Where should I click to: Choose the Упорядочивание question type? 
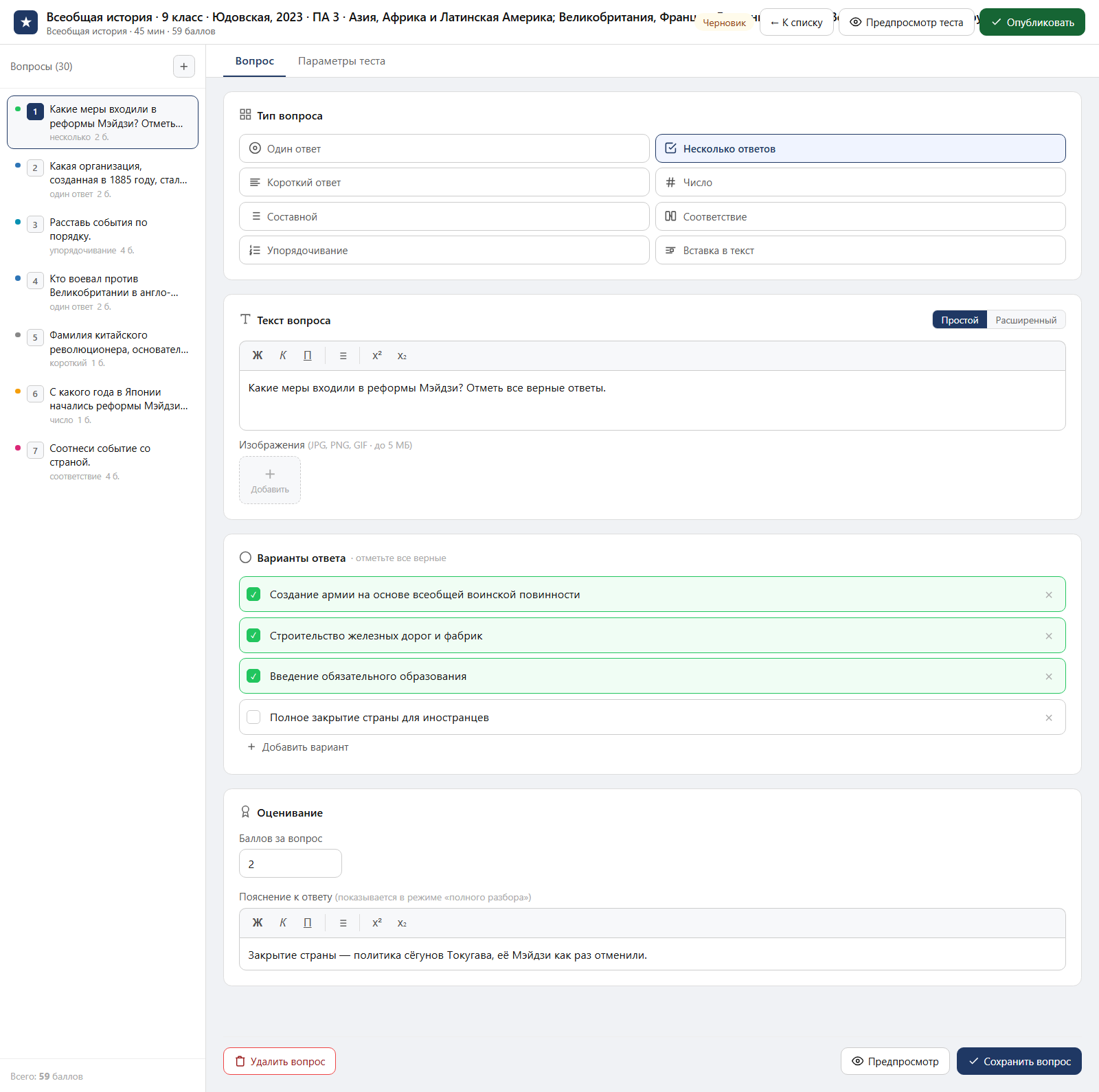point(444,251)
